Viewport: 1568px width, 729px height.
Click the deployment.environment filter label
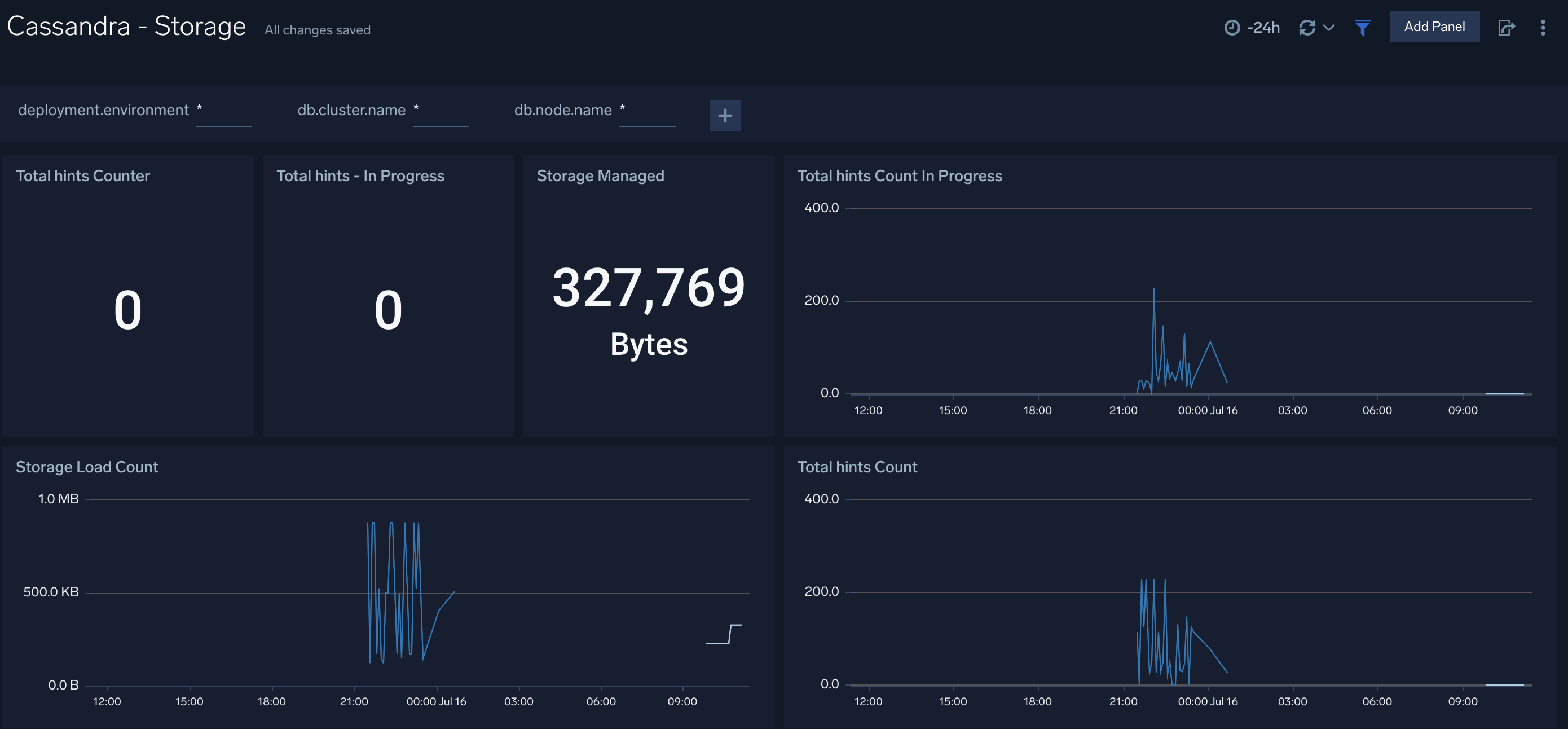pyautogui.click(x=103, y=110)
